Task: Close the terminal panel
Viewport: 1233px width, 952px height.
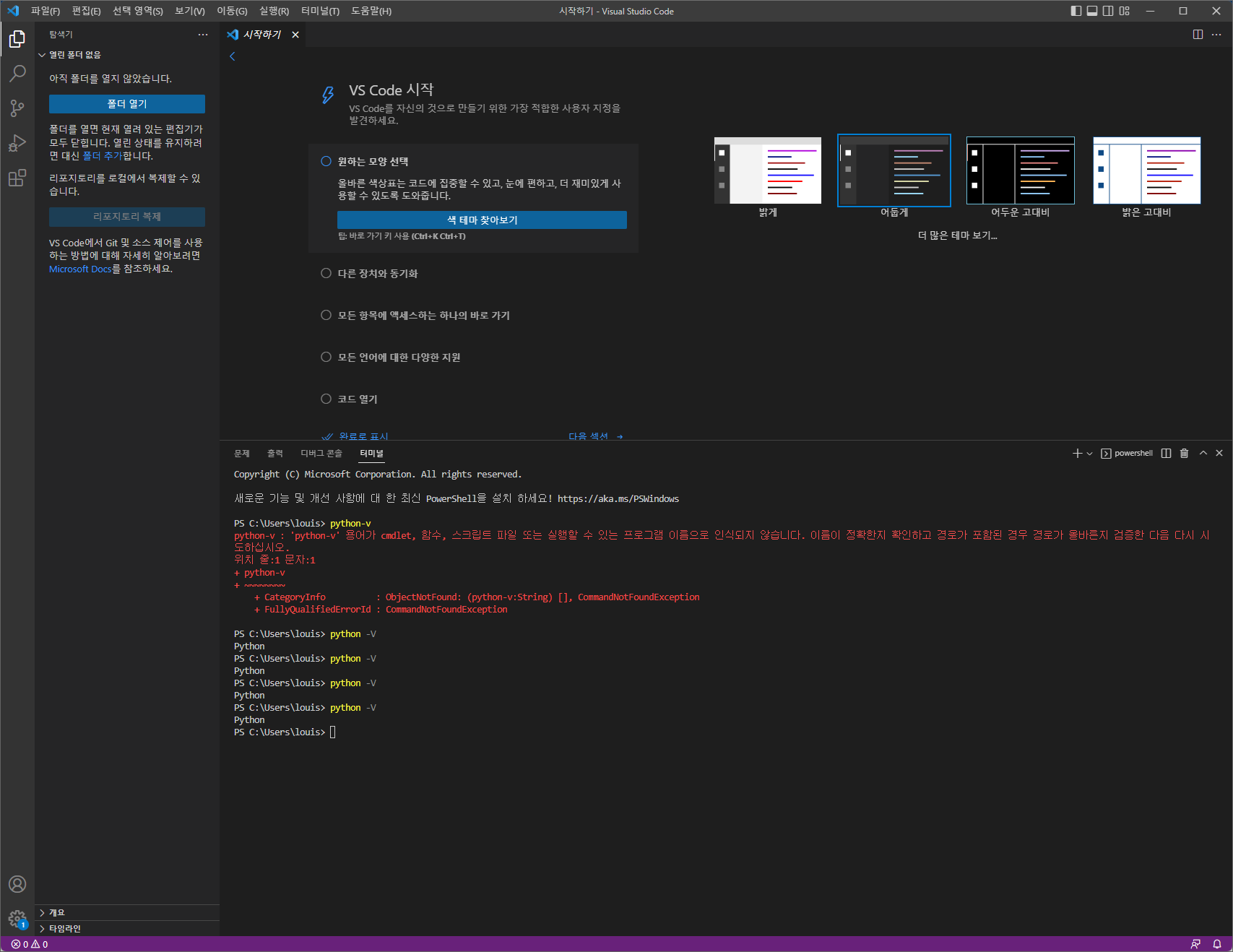Action: point(1219,454)
